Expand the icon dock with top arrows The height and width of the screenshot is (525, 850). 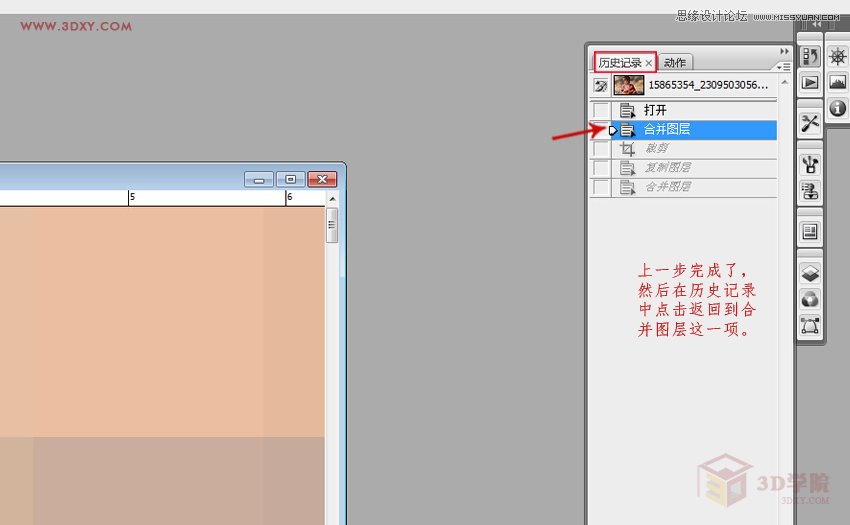[816, 24]
